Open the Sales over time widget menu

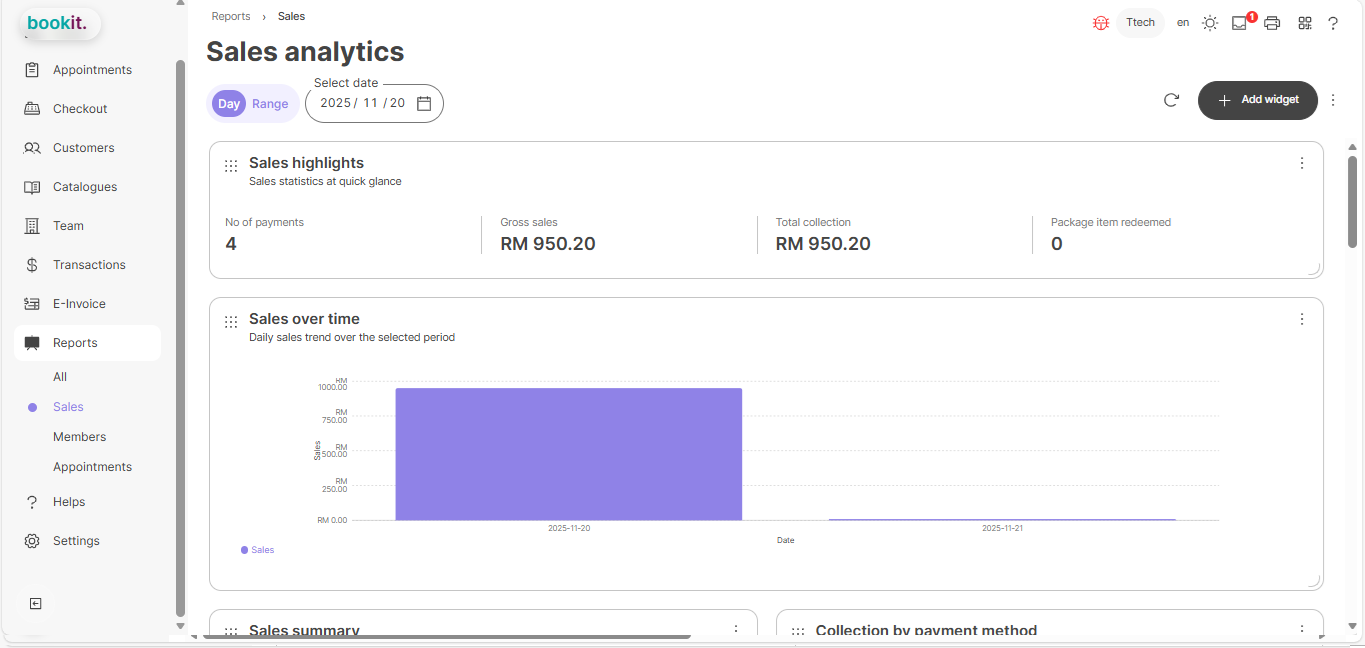[x=1302, y=319]
